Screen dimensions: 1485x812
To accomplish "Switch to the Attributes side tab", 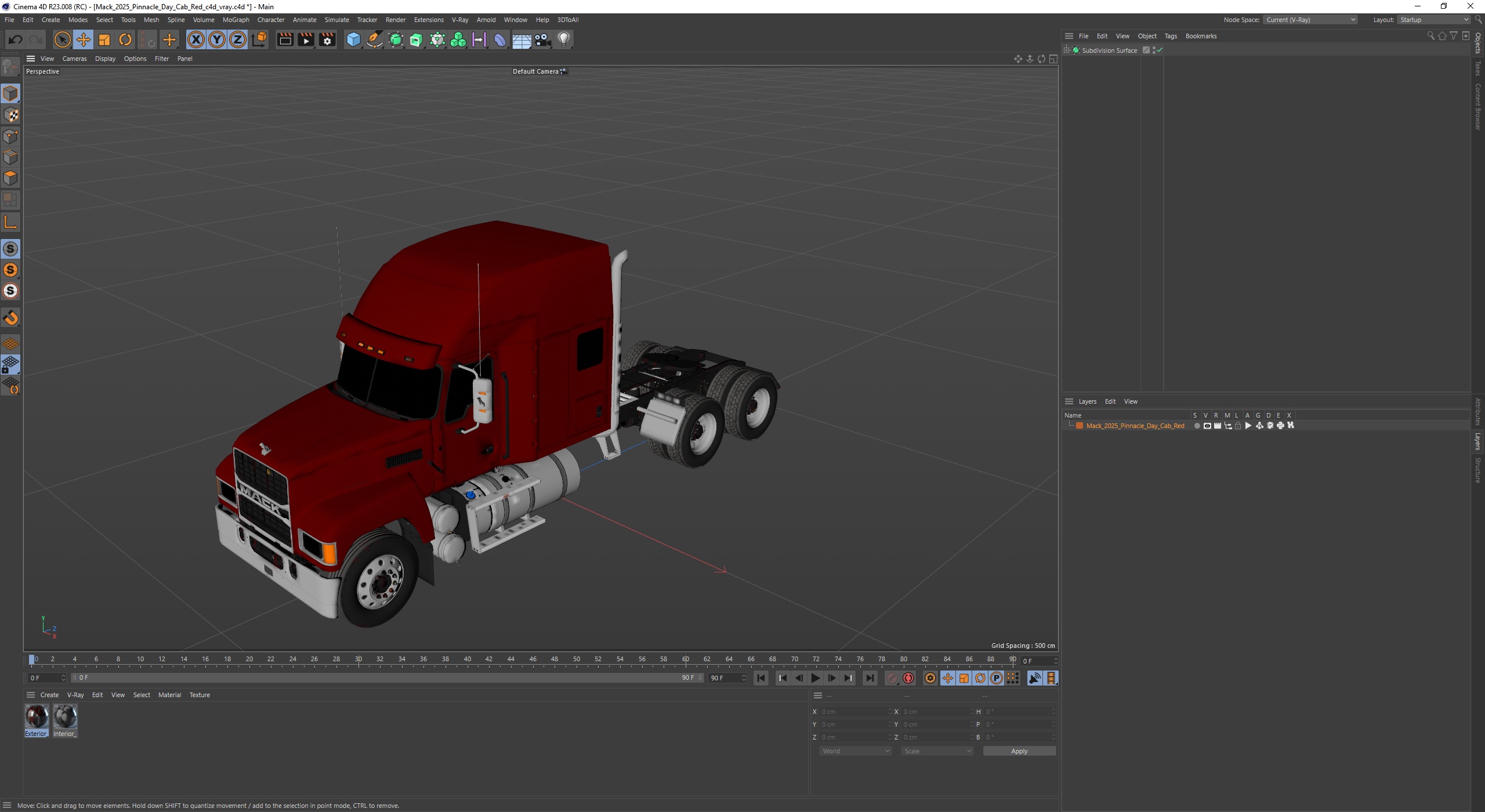I will [x=1477, y=411].
